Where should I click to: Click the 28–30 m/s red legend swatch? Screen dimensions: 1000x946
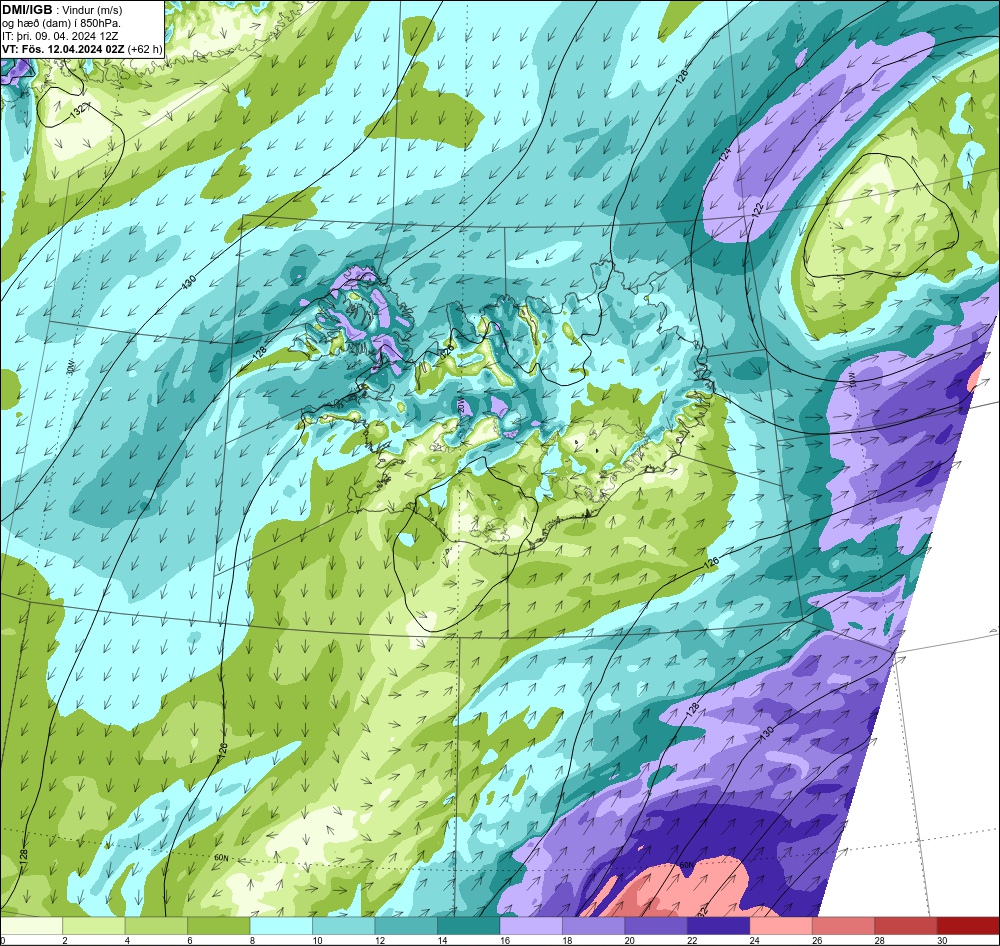click(x=906, y=926)
